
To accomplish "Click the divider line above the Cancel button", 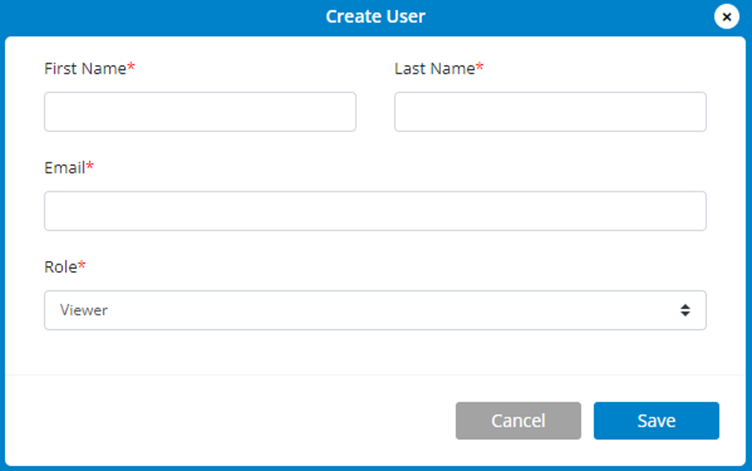I will [375, 375].
